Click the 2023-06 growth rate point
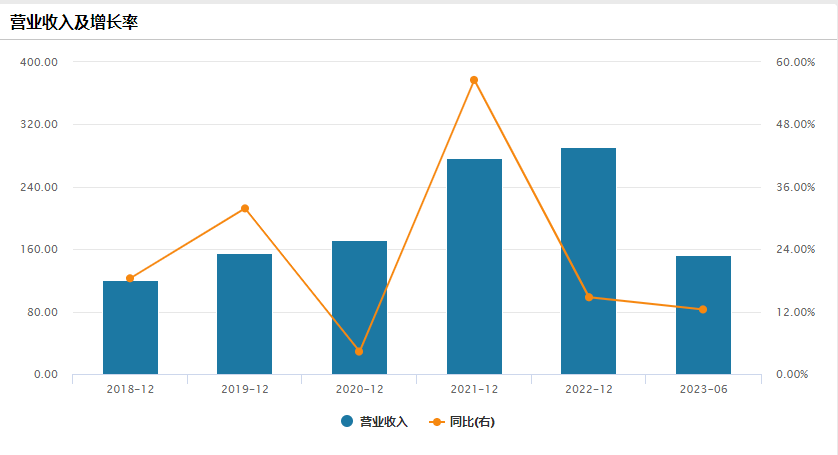Image resolution: width=838 pixels, height=455 pixels. [703, 310]
